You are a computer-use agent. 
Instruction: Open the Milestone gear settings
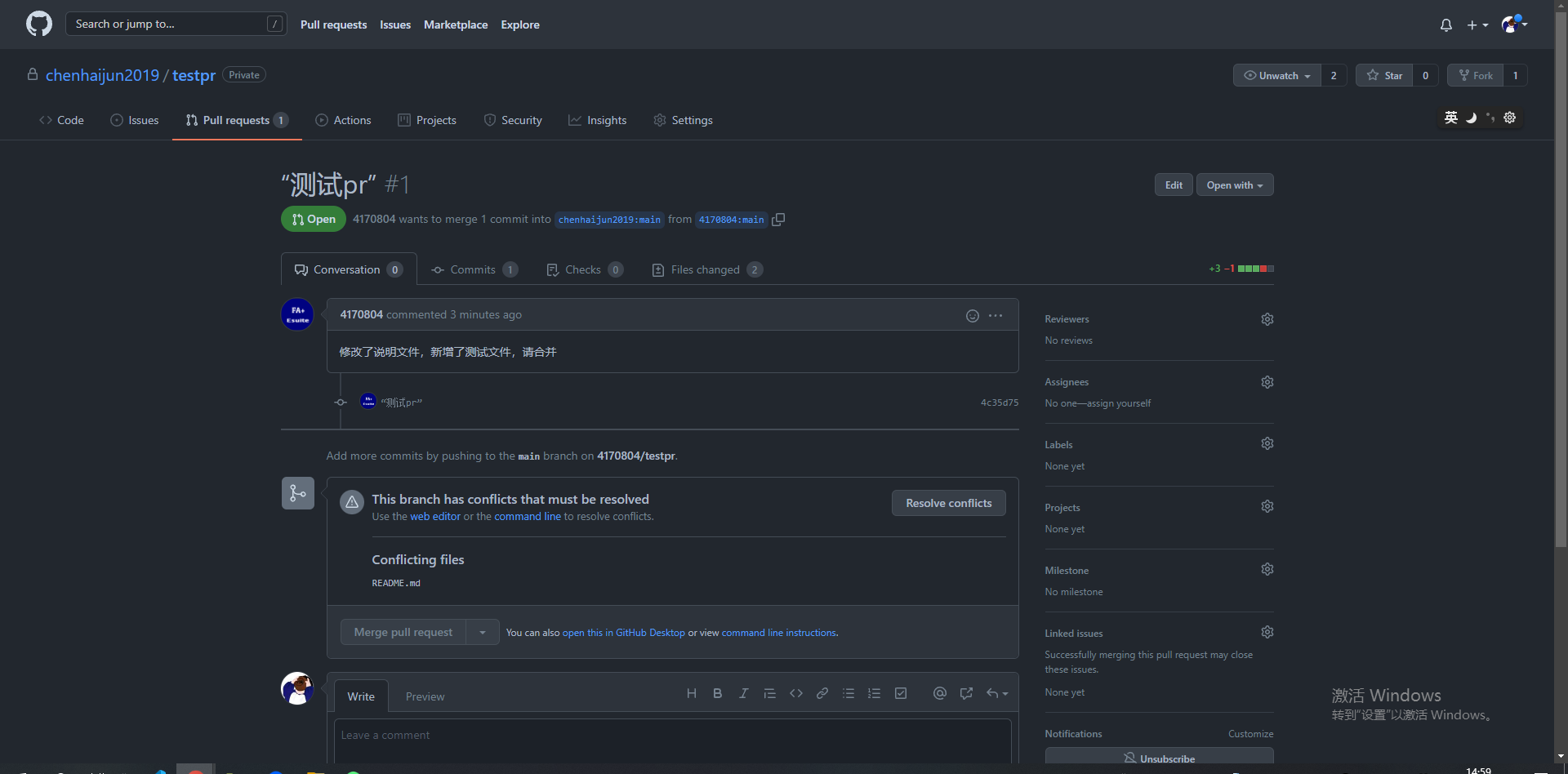coord(1267,569)
